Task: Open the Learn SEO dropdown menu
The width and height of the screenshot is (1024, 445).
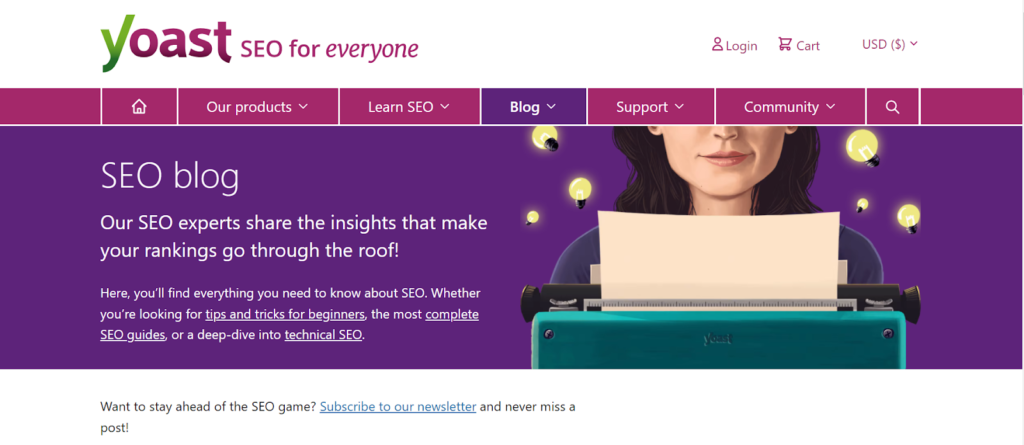Action: (x=409, y=107)
